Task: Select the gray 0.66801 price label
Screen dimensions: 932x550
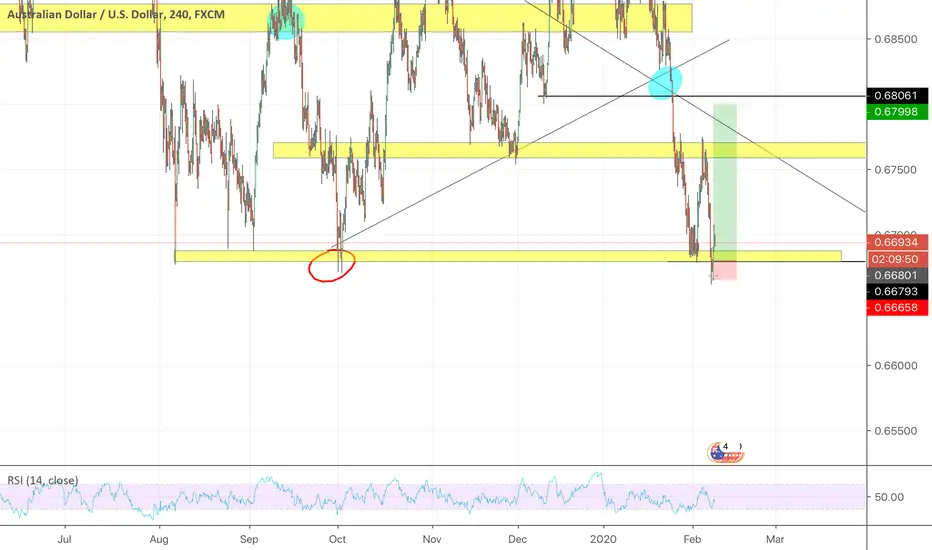Action: click(897, 275)
